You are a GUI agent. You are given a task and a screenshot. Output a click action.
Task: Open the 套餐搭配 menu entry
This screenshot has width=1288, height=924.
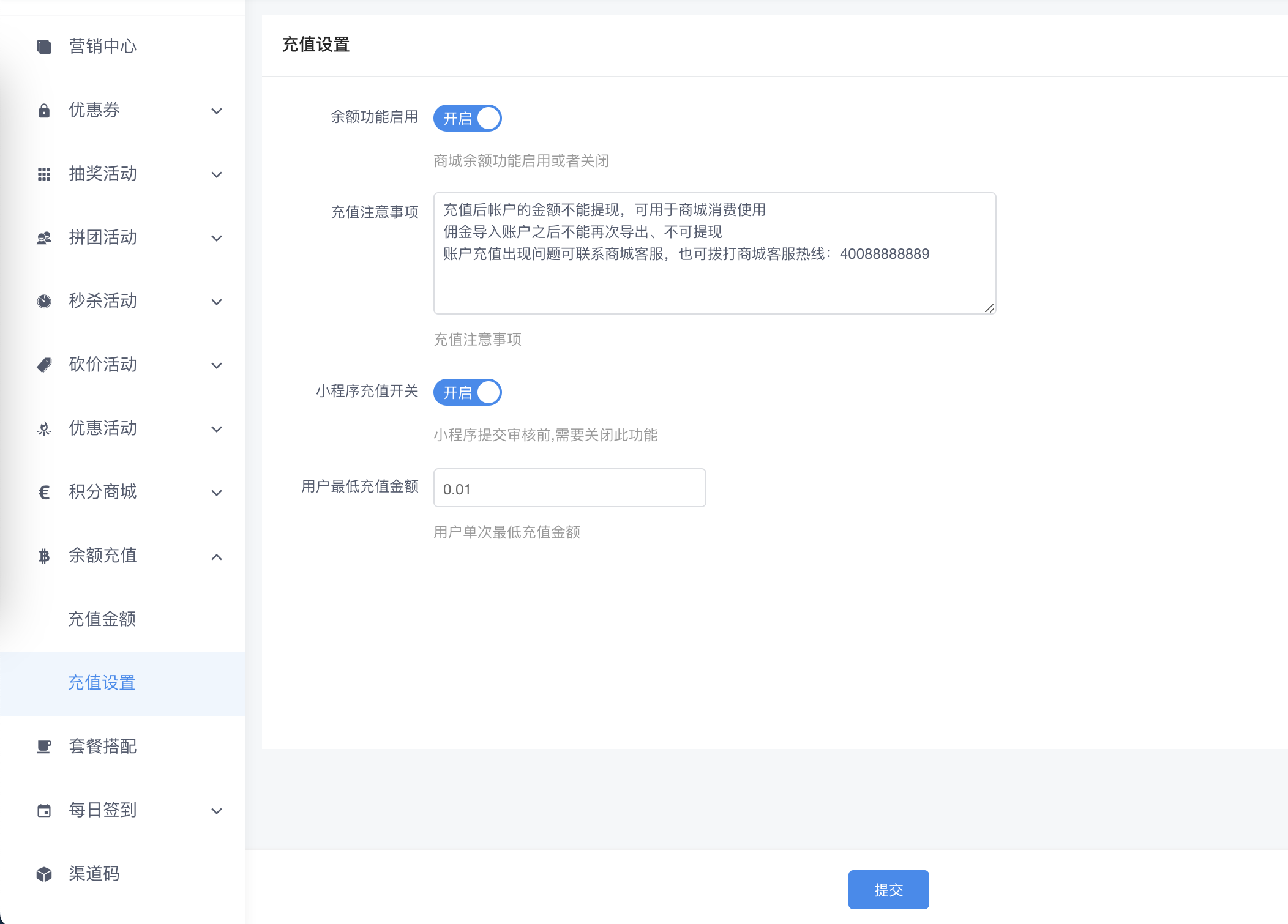coord(103,747)
